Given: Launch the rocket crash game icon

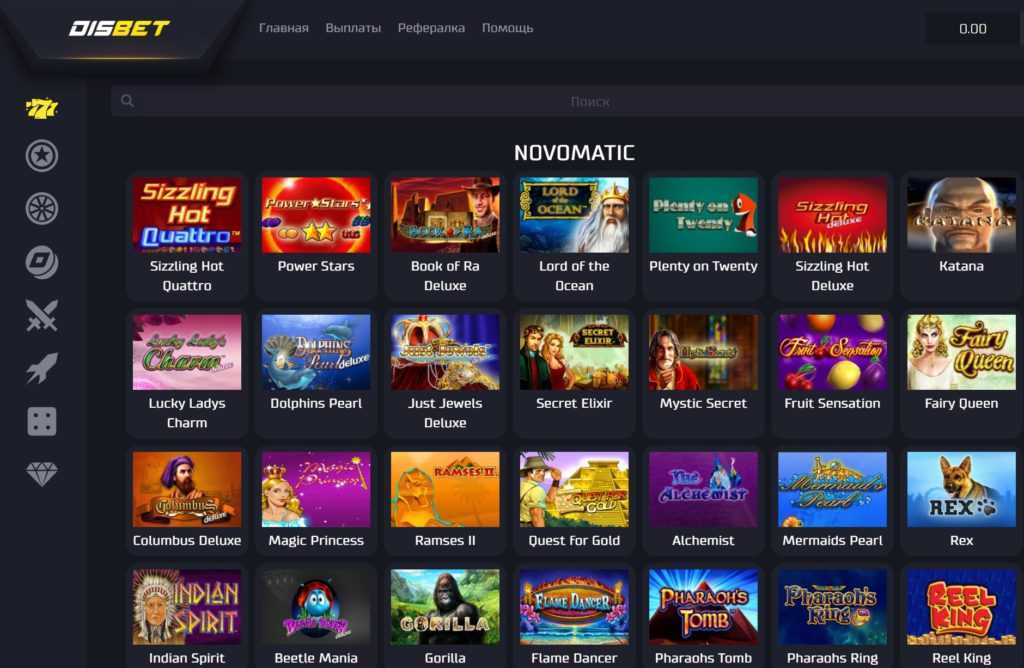Looking at the screenshot, I should click(x=42, y=368).
